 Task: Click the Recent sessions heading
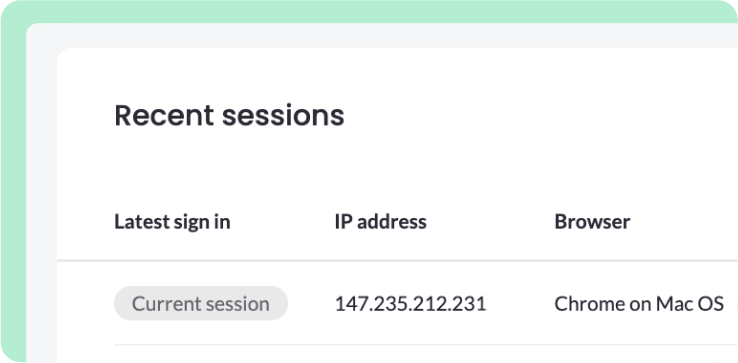tap(230, 115)
